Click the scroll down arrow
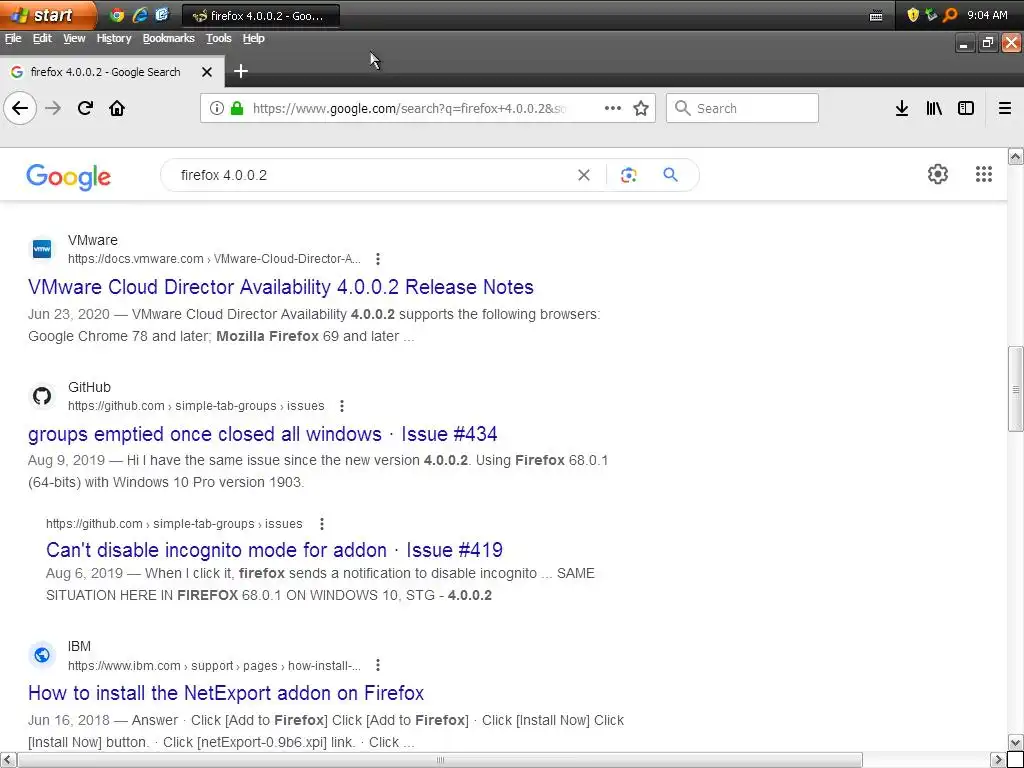Viewport: 1024px width, 768px height. [x=1015, y=743]
